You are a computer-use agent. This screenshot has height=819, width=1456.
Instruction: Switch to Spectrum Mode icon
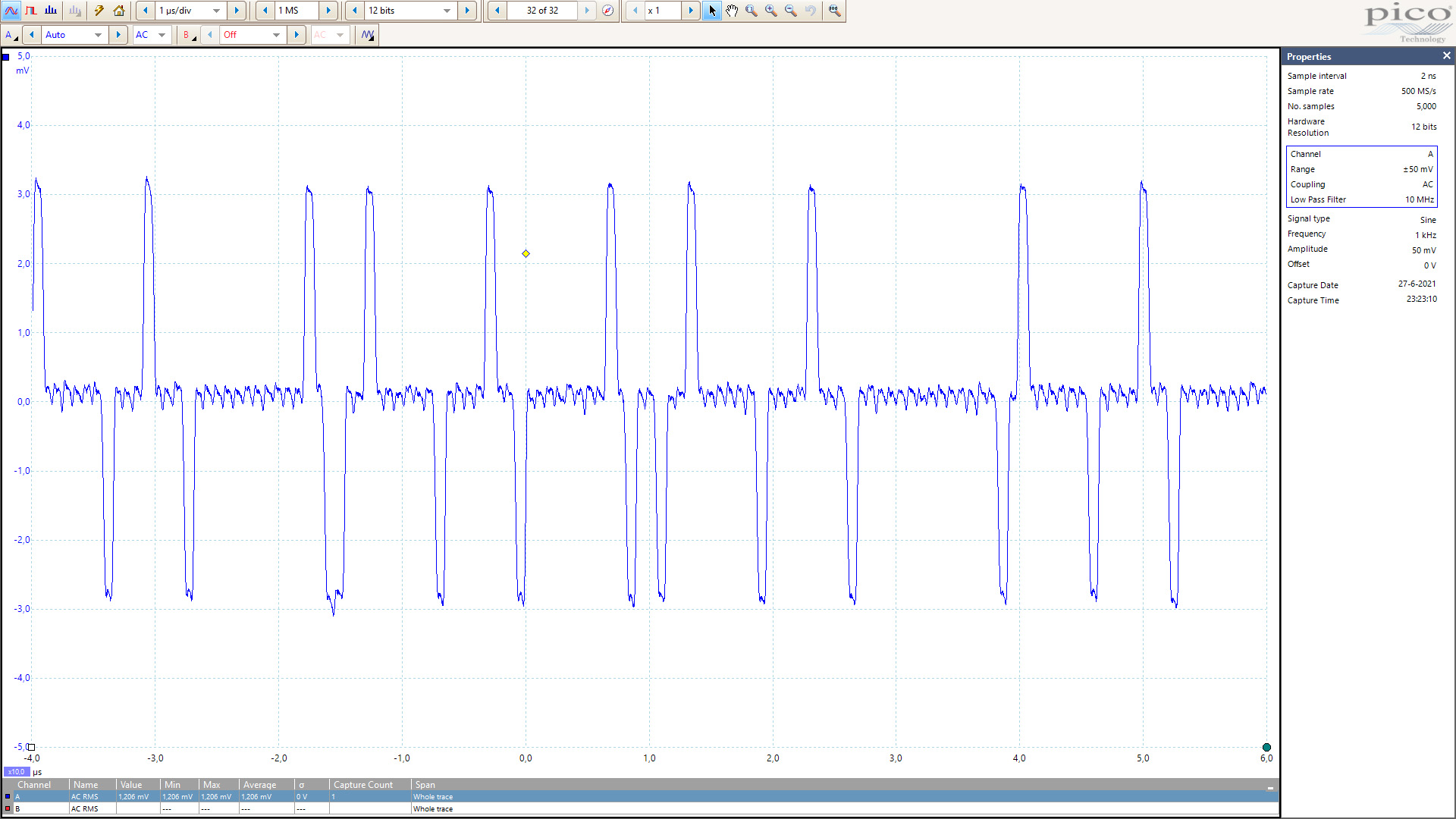pos(51,11)
